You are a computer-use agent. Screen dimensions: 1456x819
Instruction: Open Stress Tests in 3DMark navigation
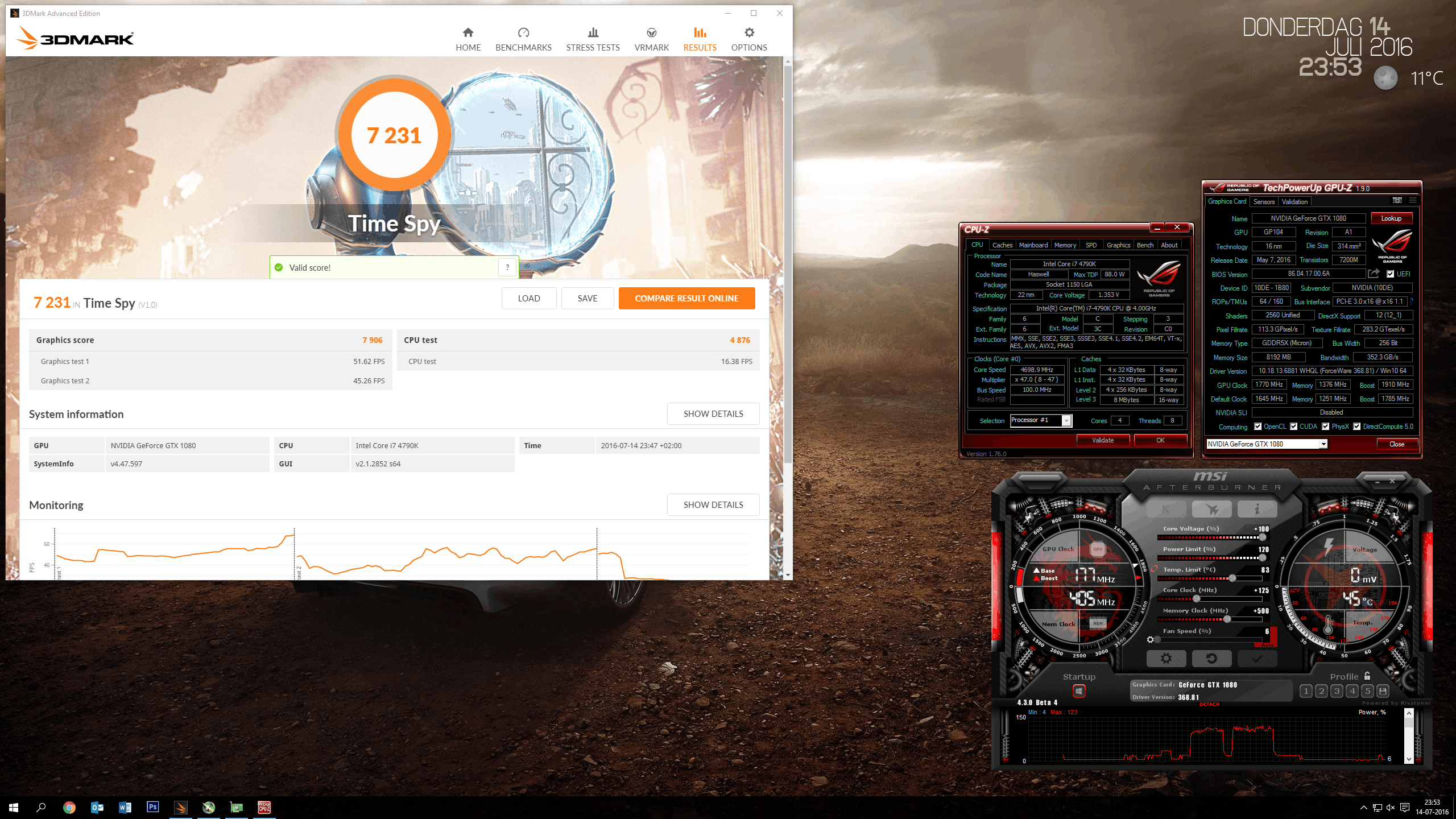pos(593,39)
